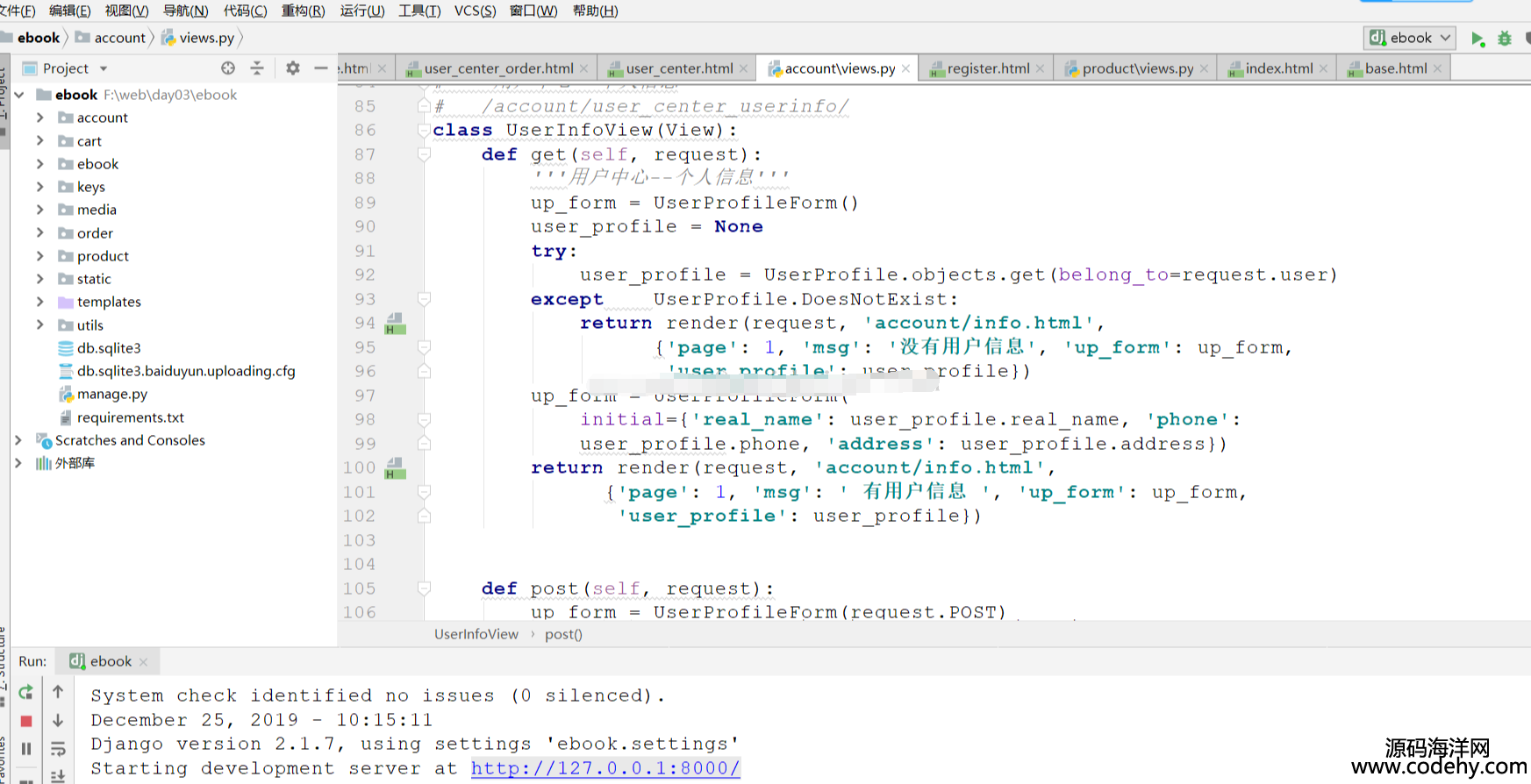Image resolution: width=1531 pixels, height=784 pixels.
Task: Click the Debug bug icon
Action: point(1505,39)
